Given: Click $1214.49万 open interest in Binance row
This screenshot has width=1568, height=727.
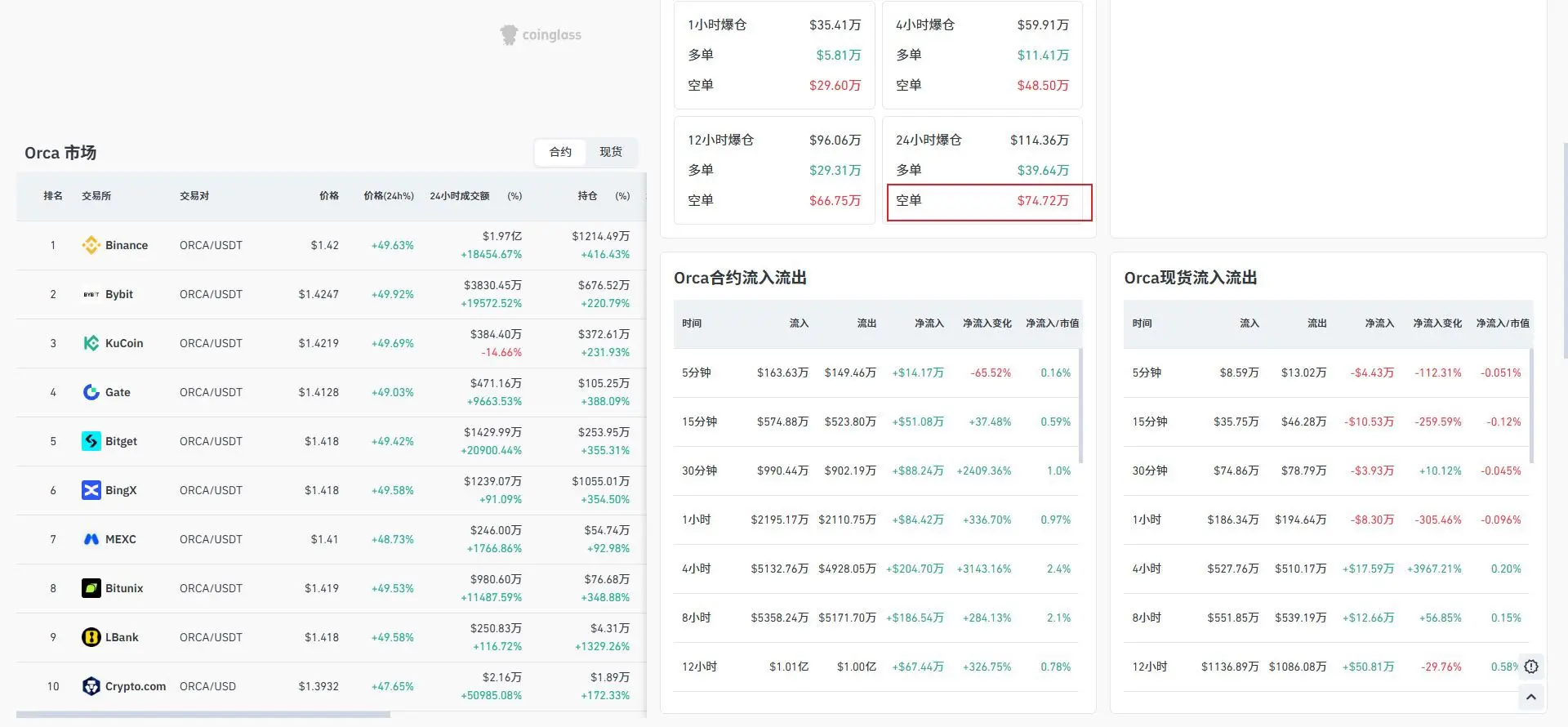Looking at the screenshot, I should [x=601, y=236].
